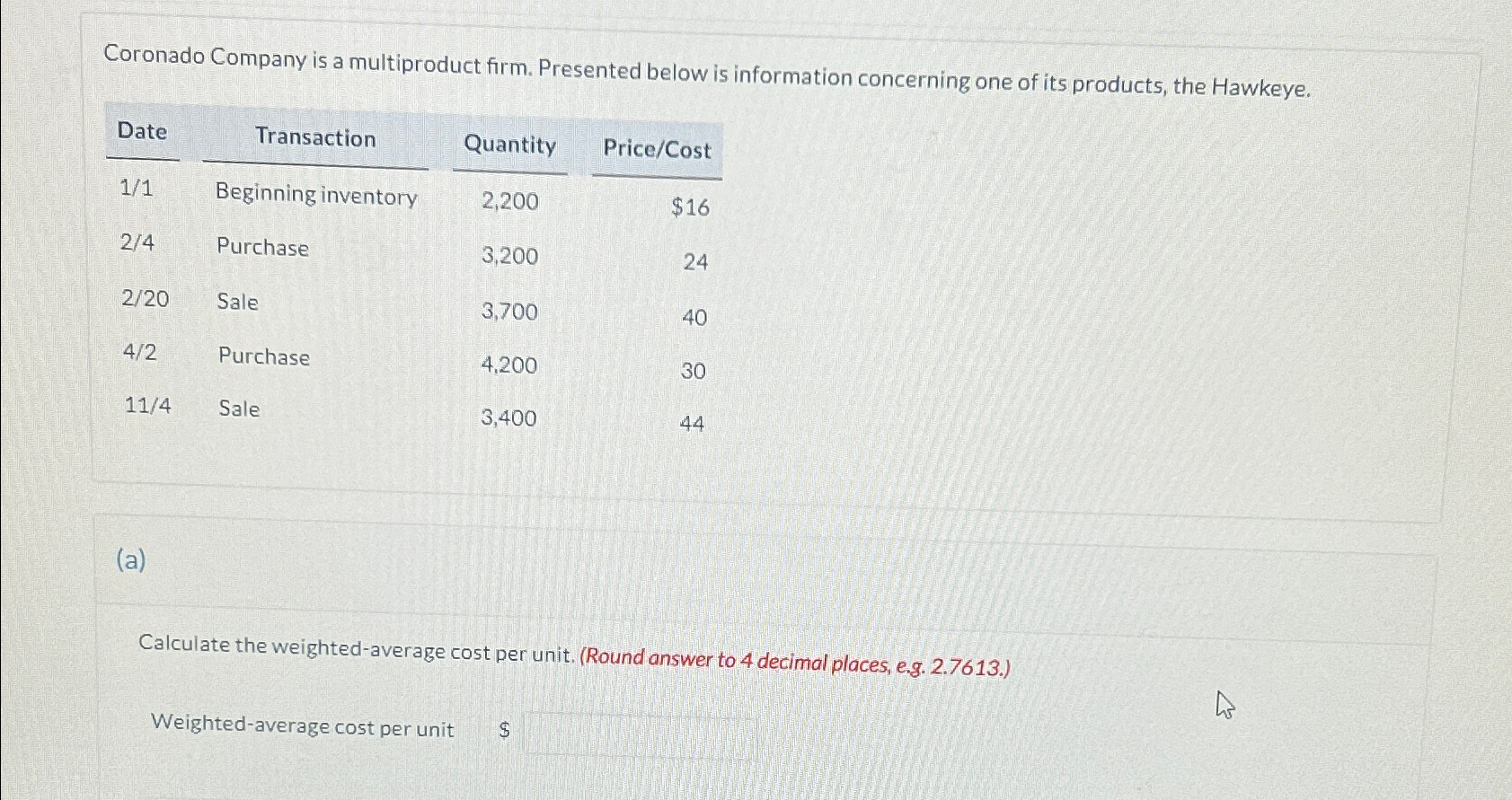
Task: Click the Quantity column header
Action: (509, 145)
